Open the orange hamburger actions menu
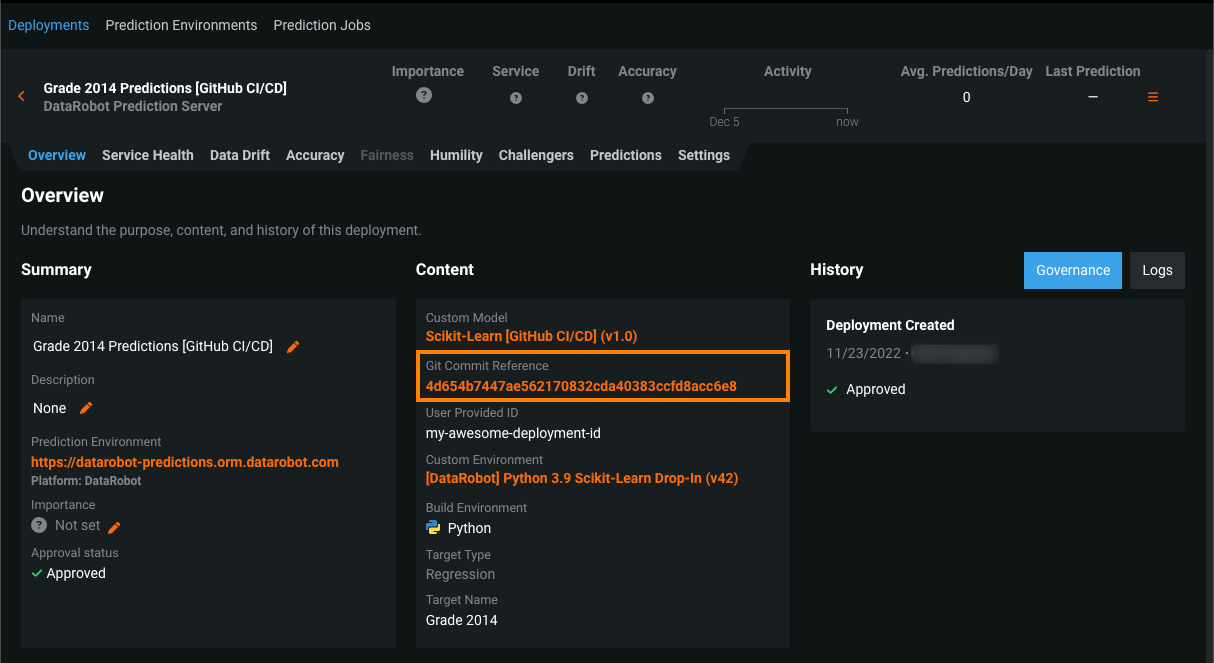The width and height of the screenshot is (1214, 663). (x=1153, y=97)
